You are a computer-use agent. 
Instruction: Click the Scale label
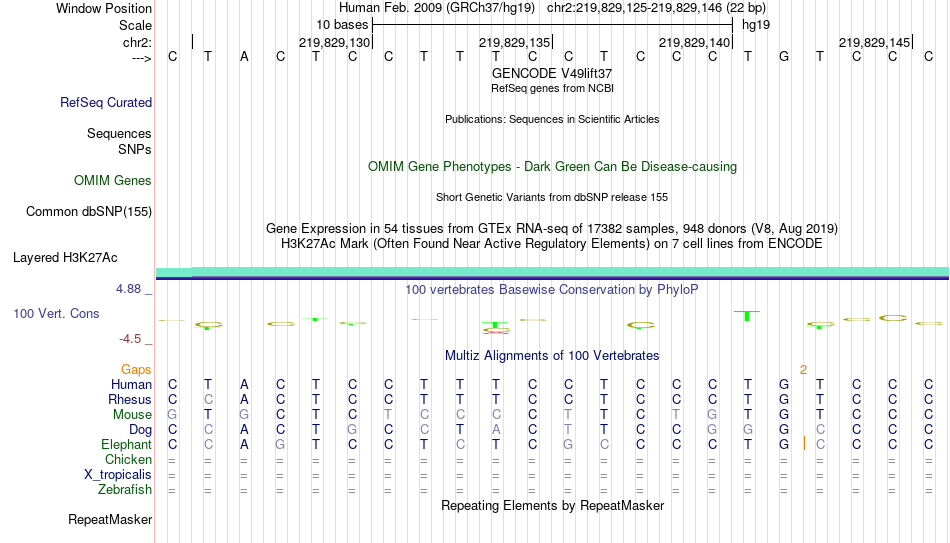[x=135, y=25]
